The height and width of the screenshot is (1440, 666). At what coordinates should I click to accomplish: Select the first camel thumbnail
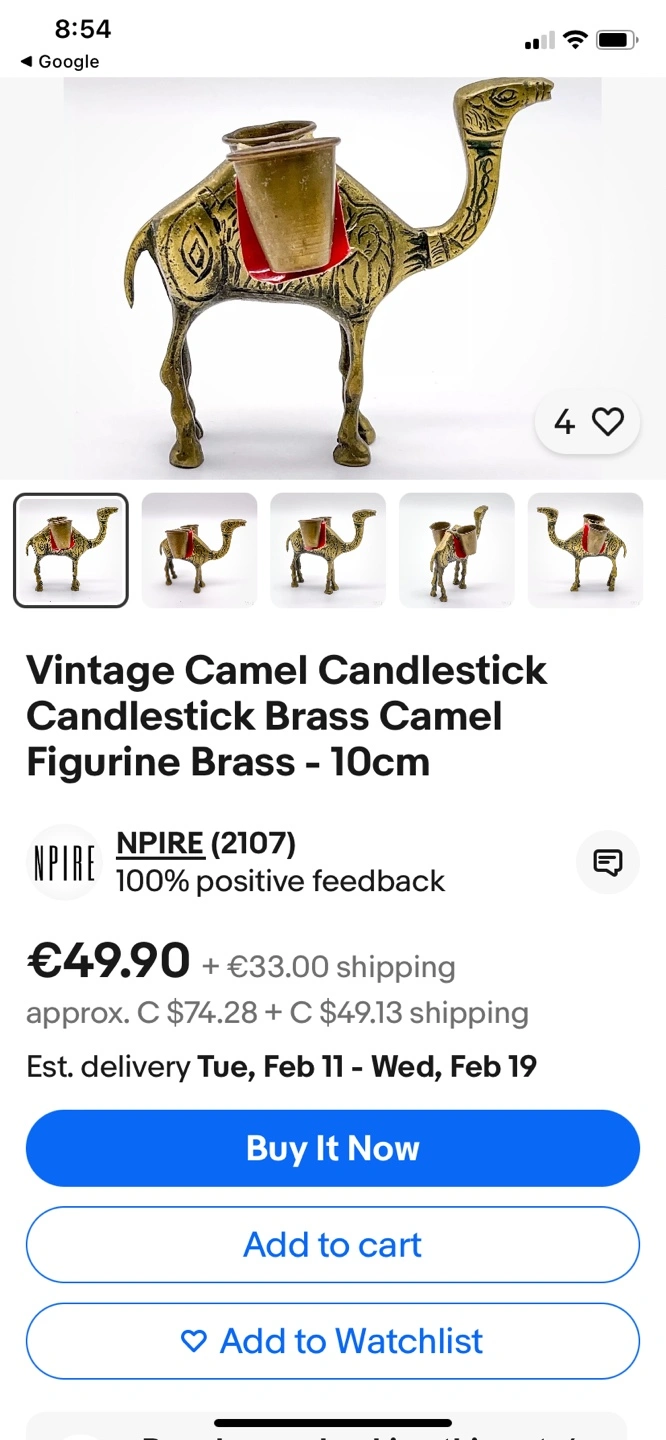pos(71,550)
